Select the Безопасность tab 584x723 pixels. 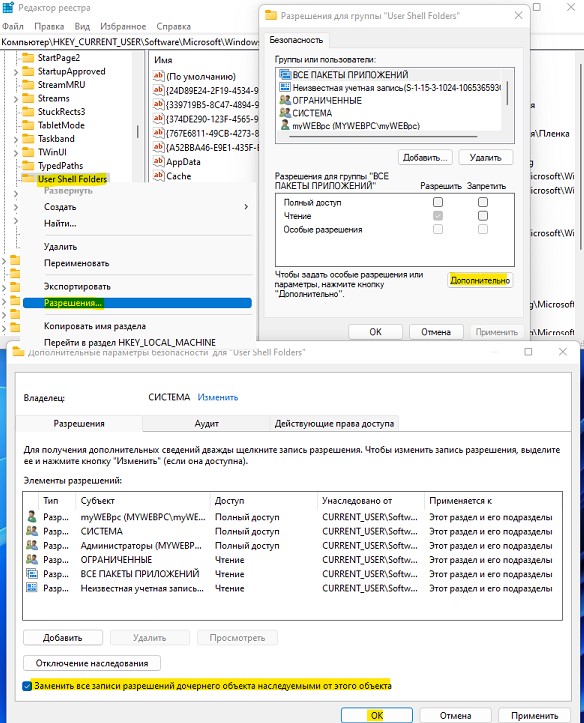coord(296,40)
